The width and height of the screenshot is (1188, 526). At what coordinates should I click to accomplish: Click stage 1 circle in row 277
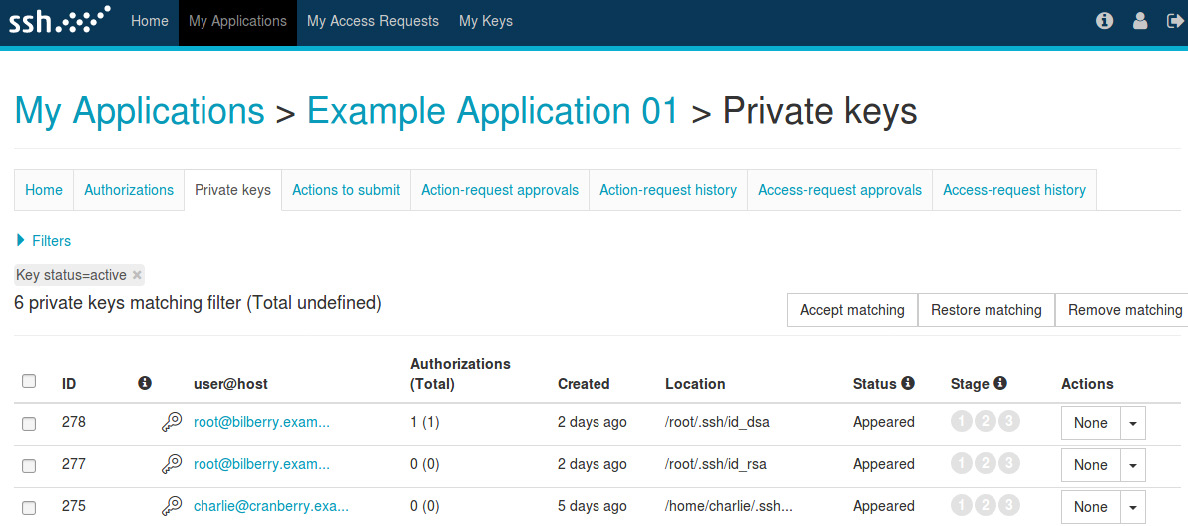click(961, 463)
